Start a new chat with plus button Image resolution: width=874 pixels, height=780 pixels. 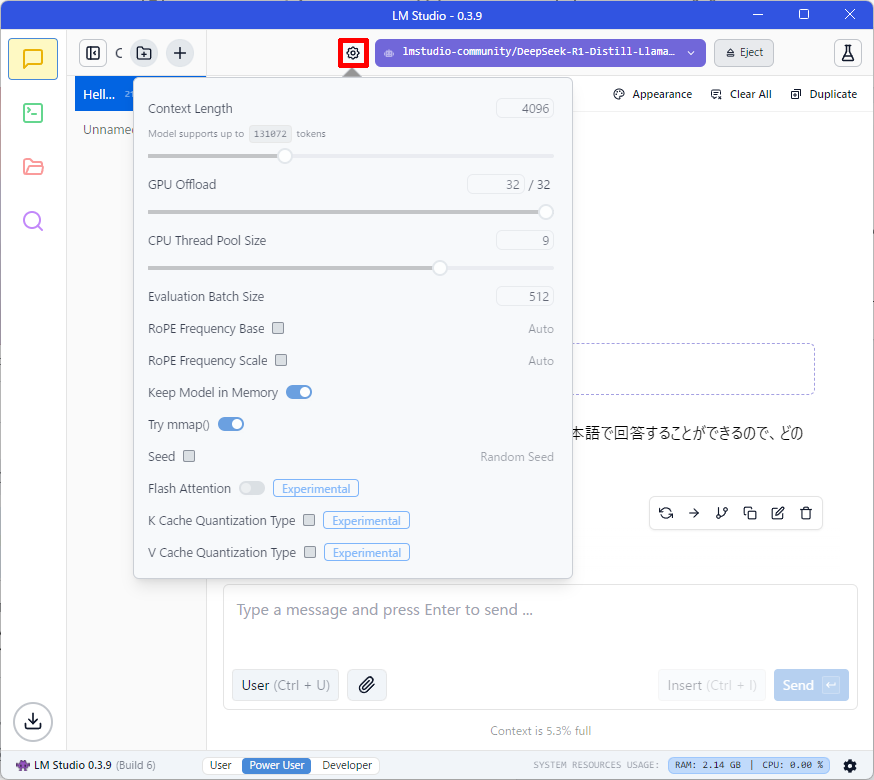pos(179,53)
